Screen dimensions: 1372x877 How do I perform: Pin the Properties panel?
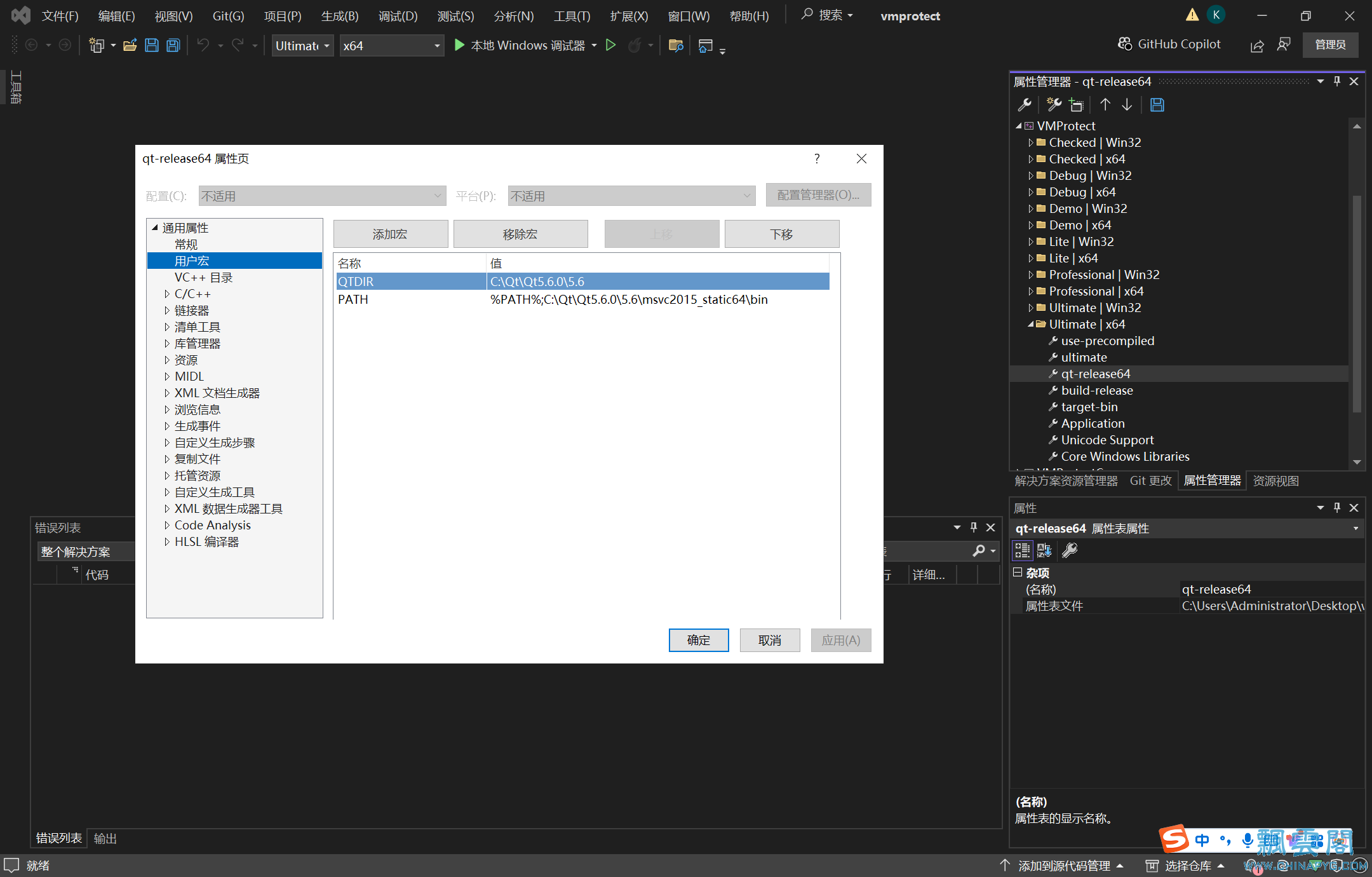(x=1337, y=507)
